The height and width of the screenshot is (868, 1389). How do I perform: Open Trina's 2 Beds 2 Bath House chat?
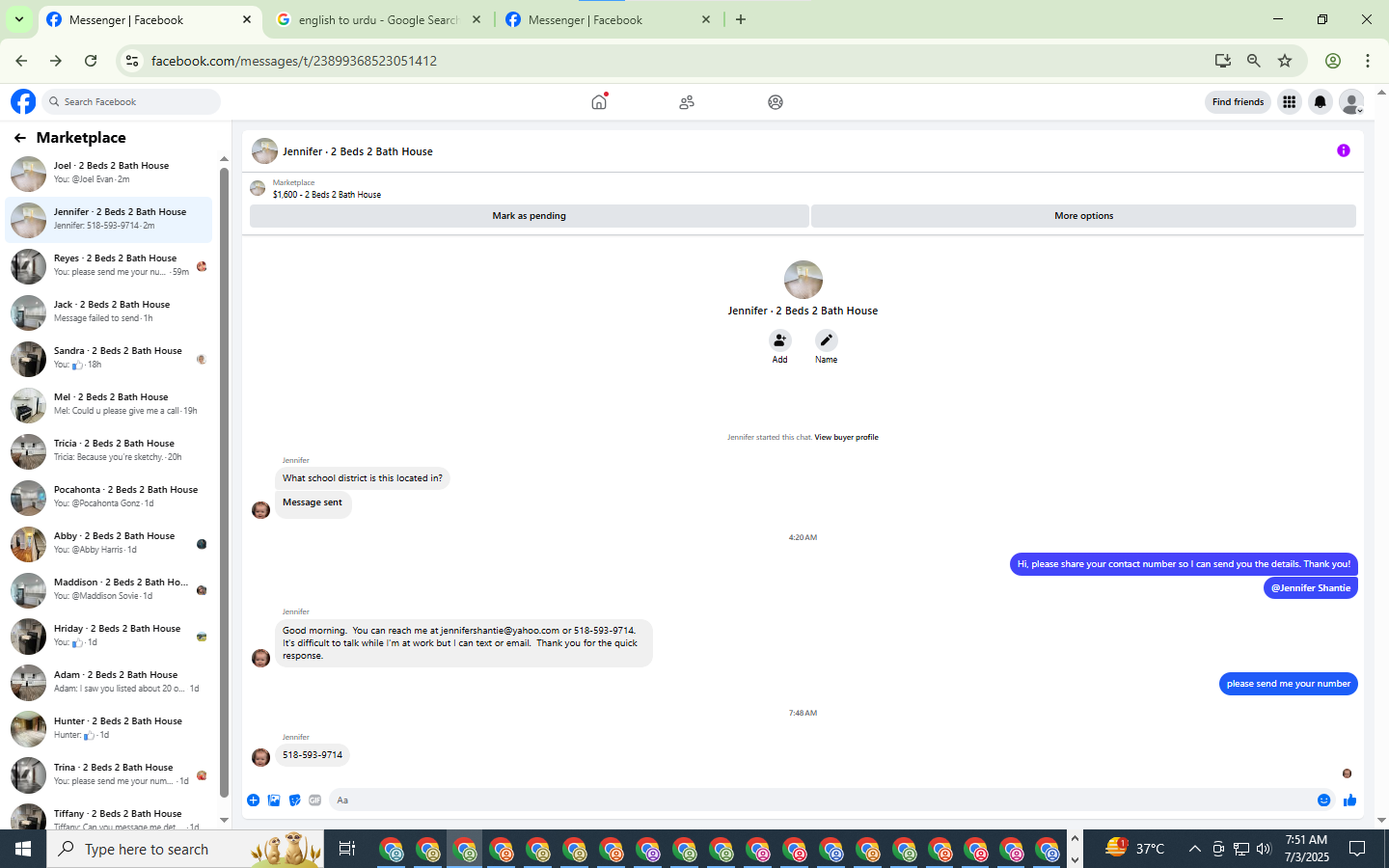coord(109,775)
